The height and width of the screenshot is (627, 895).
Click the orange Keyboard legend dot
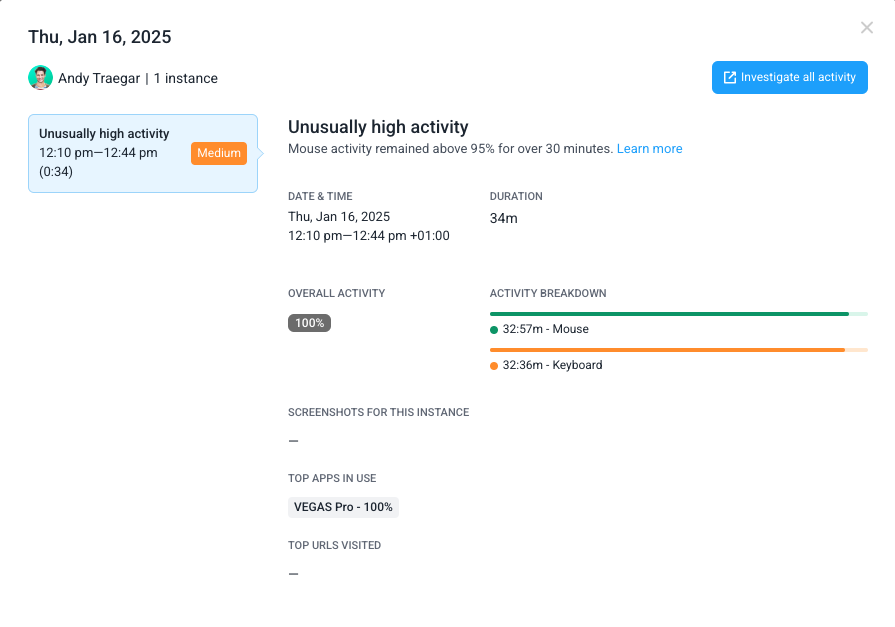point(494,366)
